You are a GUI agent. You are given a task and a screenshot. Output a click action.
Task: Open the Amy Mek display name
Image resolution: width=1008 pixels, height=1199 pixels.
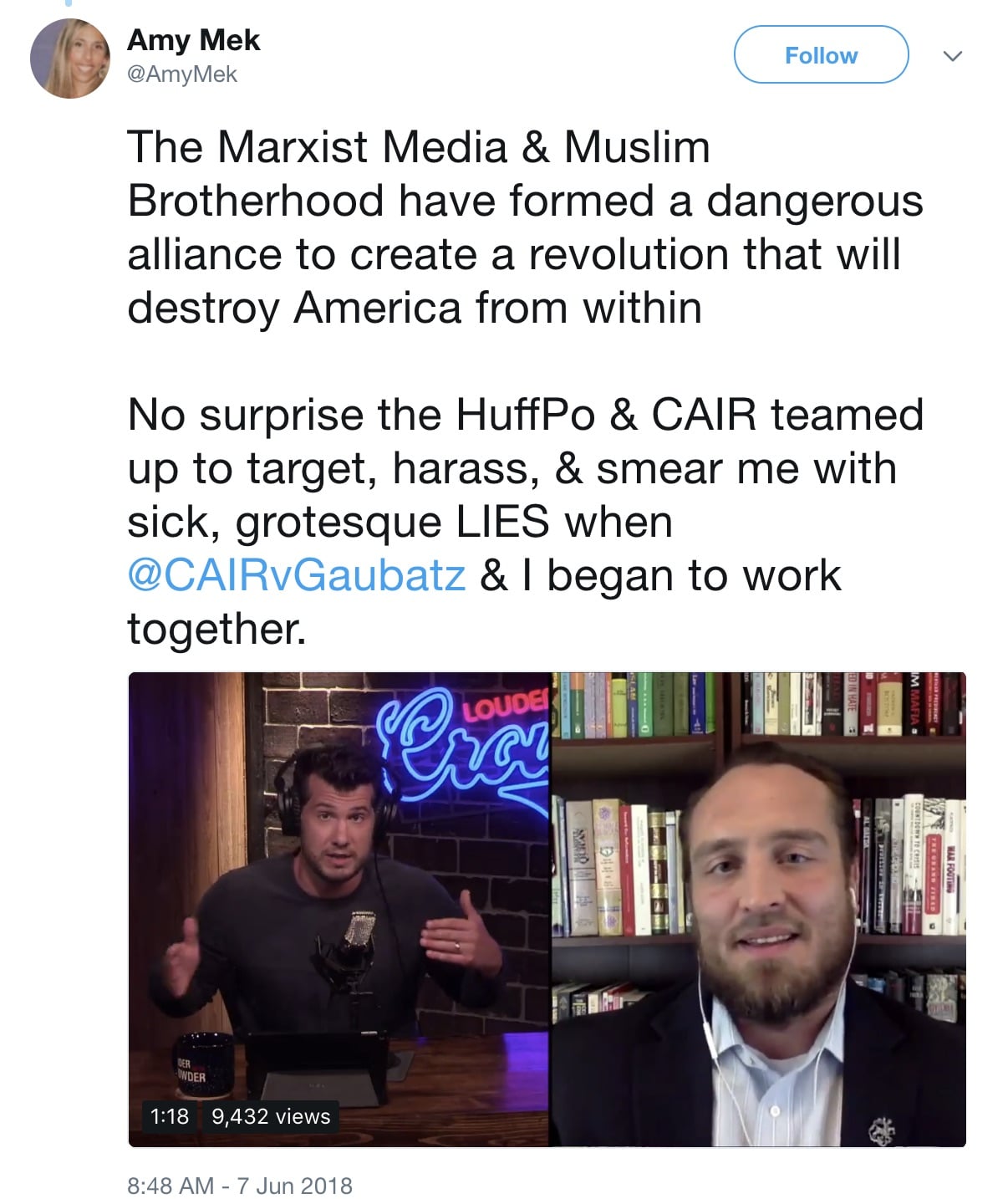tap(193, 39)
